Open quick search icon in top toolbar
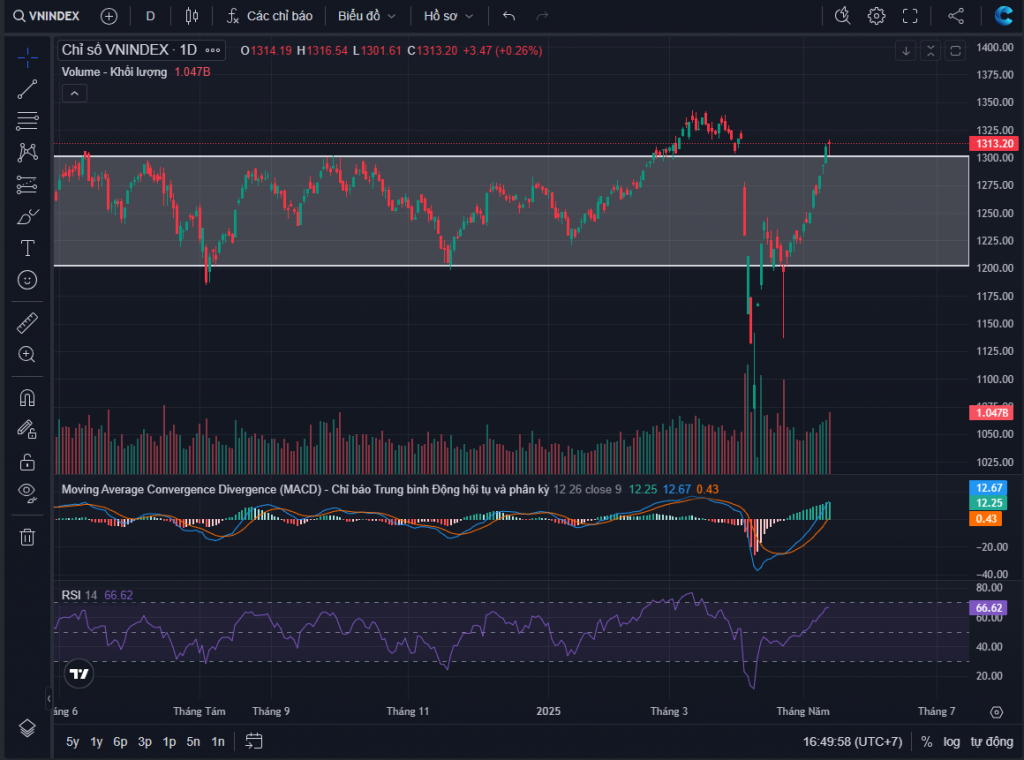This screenshot has height=760, width=1024. (842, 16)
